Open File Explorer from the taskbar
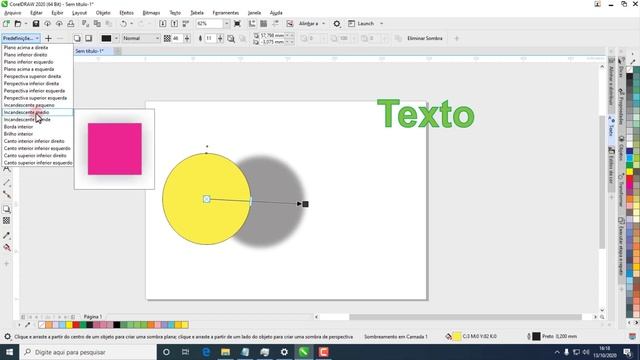Viewport: 640px width, 360px height. tap(225, 352)
